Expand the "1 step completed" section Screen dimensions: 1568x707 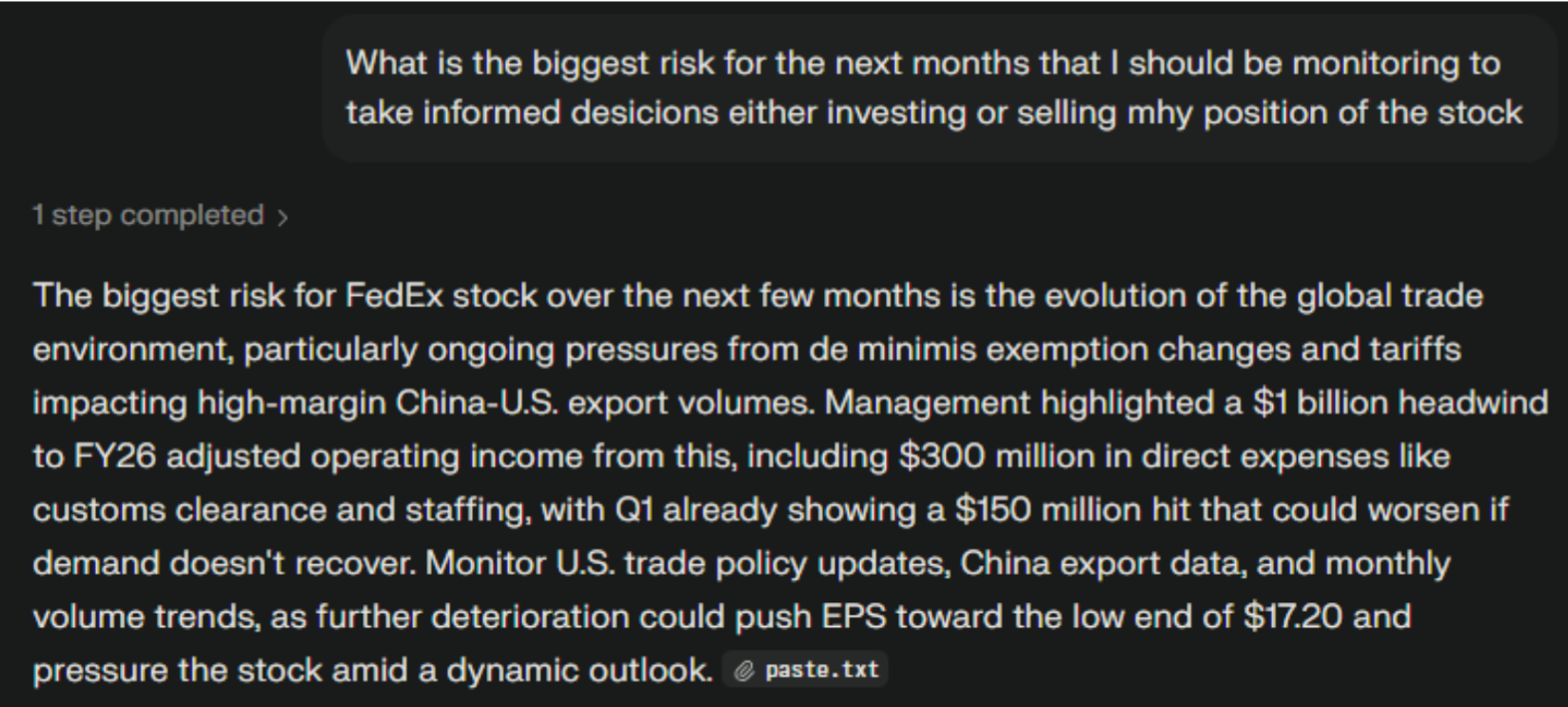point(148,215)
